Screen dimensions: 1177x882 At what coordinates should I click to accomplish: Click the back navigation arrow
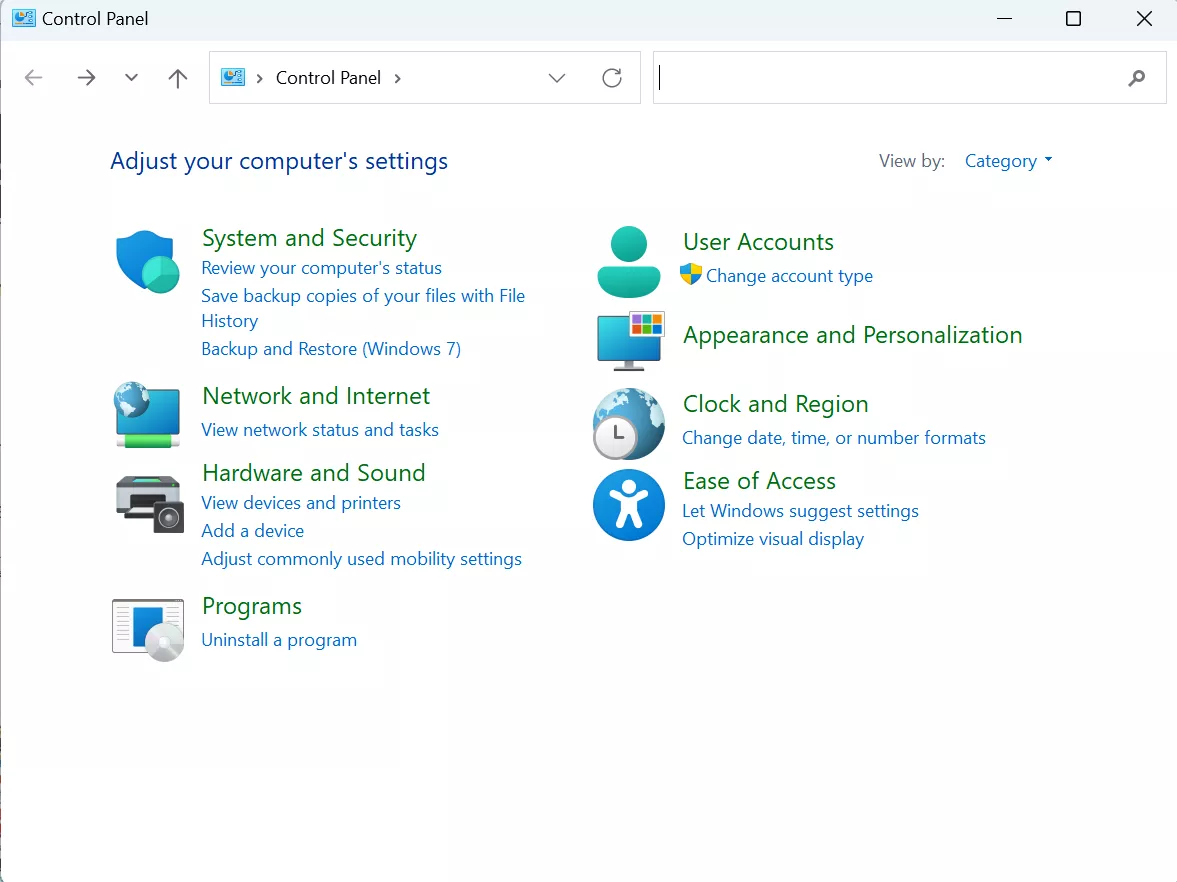(x=33, y=77)
